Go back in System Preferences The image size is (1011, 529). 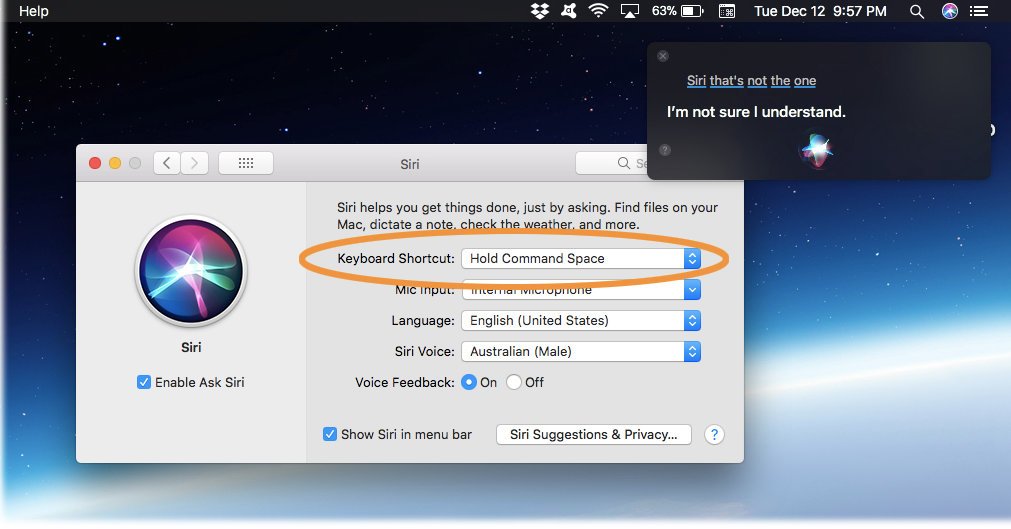pyautogui.click(x=167, y=163)
